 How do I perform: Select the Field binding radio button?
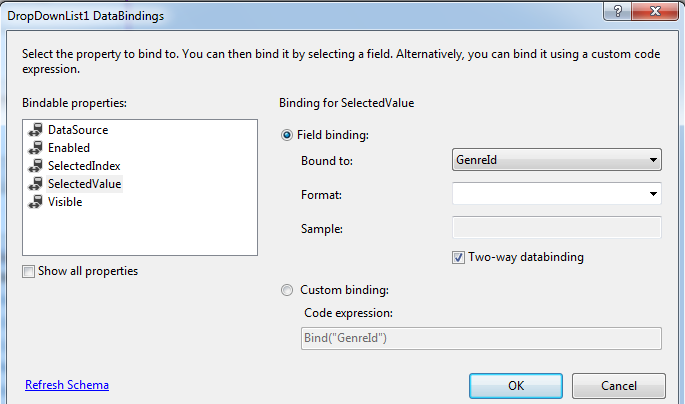[x=288, y=135]
